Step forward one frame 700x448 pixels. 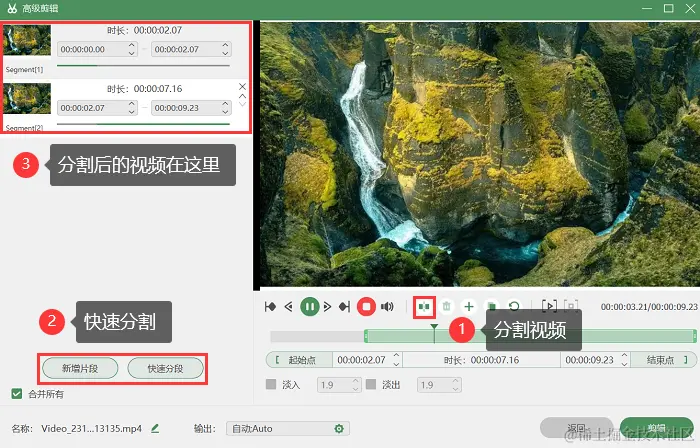pos(327,307)
